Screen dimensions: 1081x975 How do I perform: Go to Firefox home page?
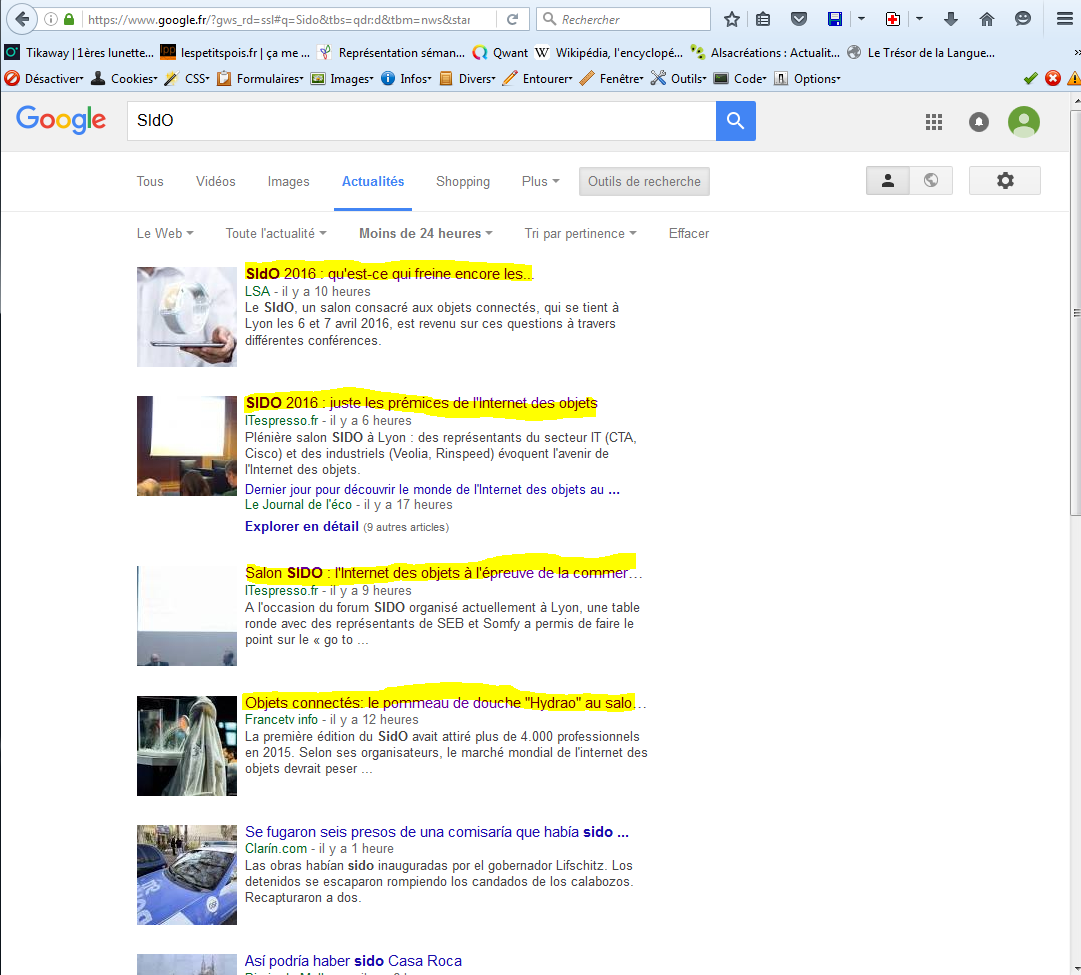[986, 19]
